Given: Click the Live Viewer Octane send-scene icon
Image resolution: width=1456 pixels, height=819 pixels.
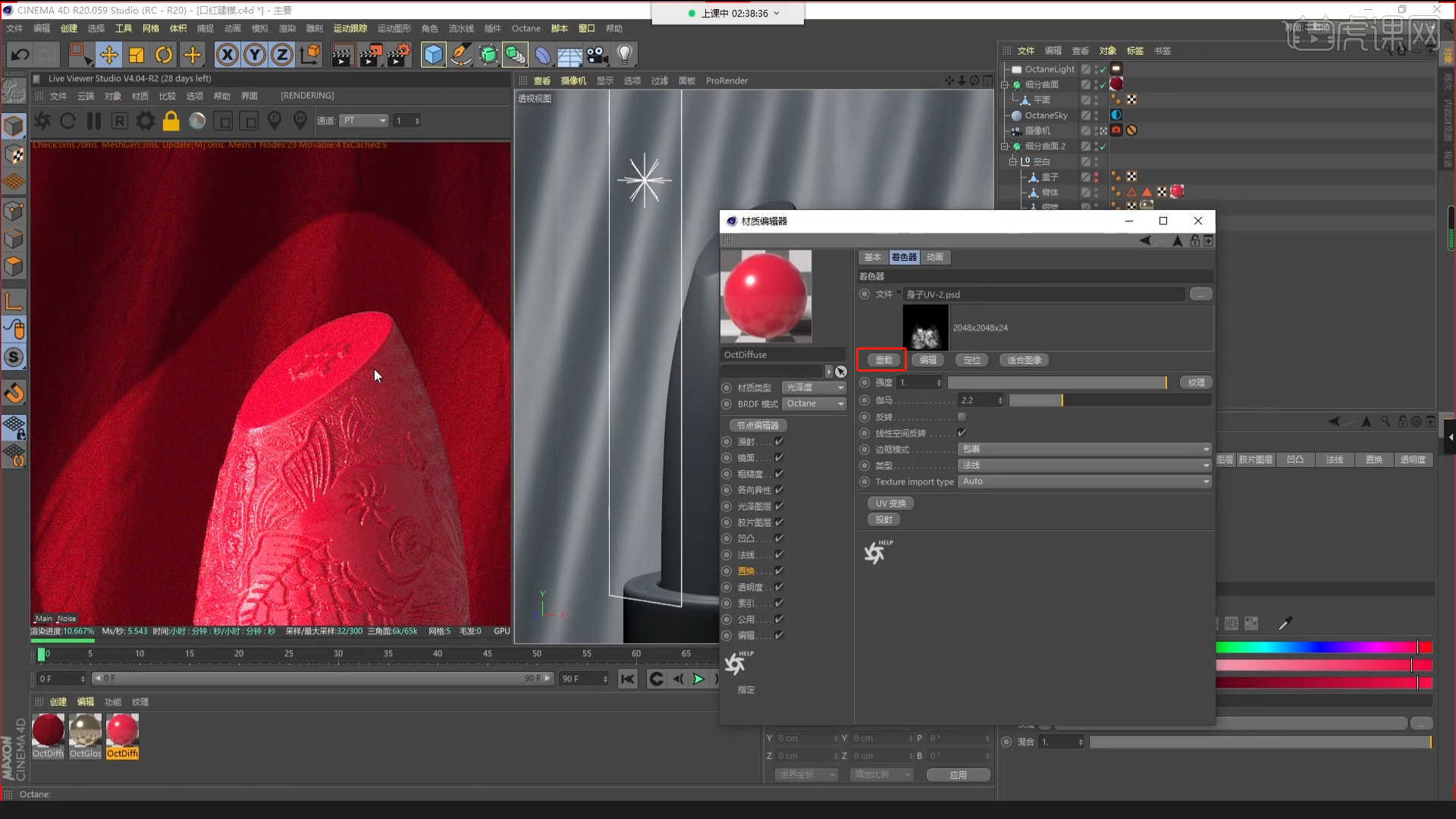Looking at the screenshot, I should (42, 121).
